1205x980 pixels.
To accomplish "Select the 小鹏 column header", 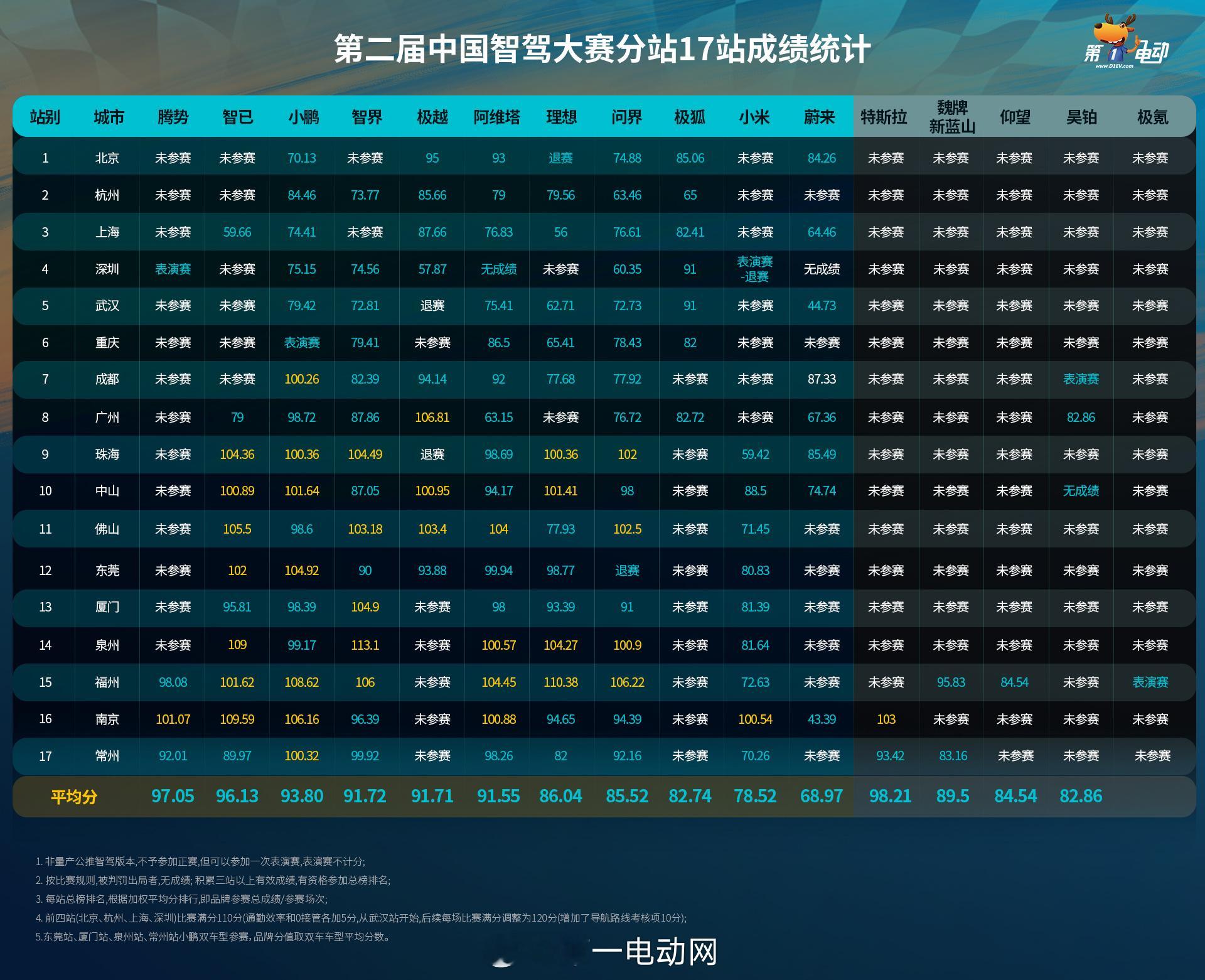I will pos(303,117).
